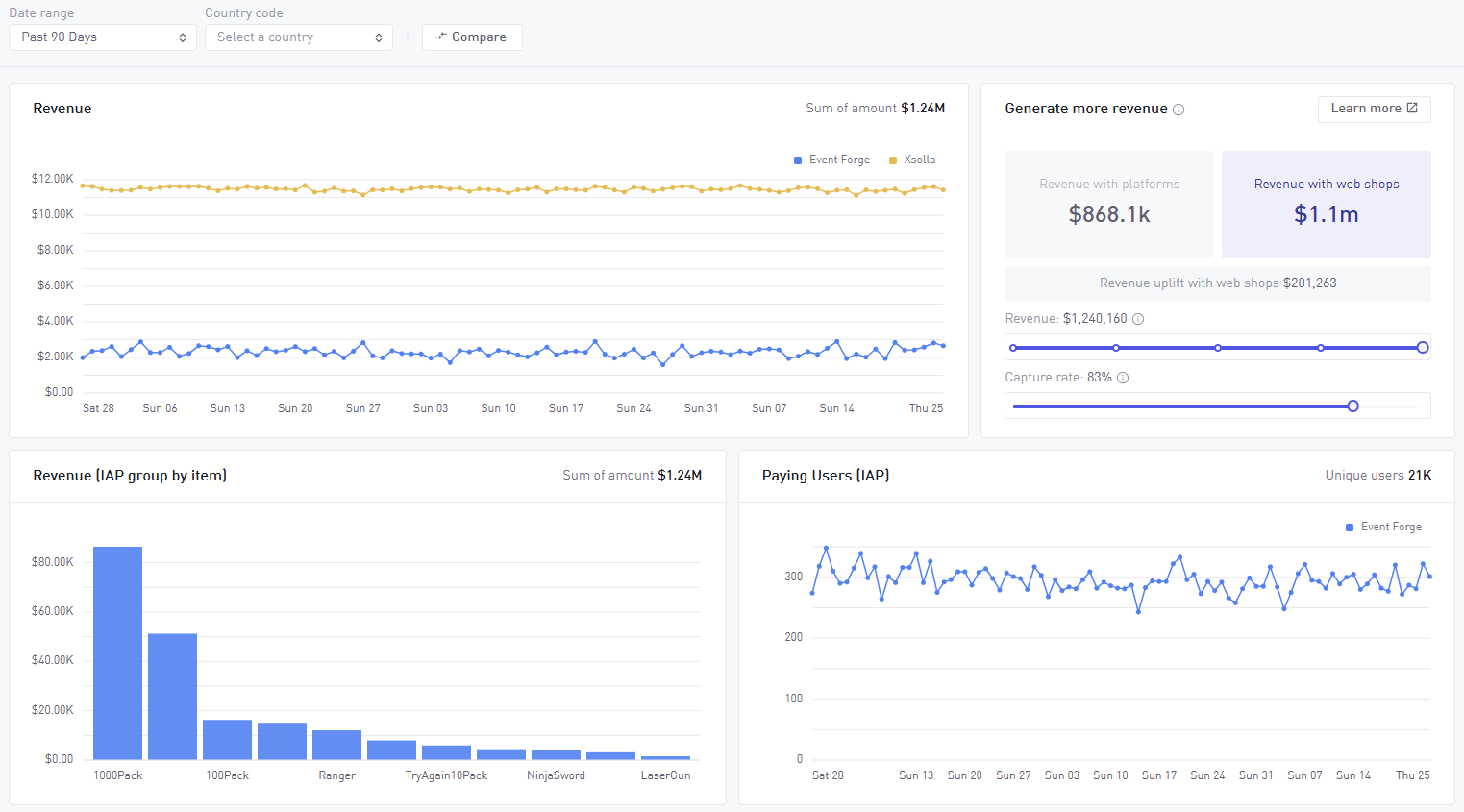Click the yellow Xsolla legend square

[893, 160]
